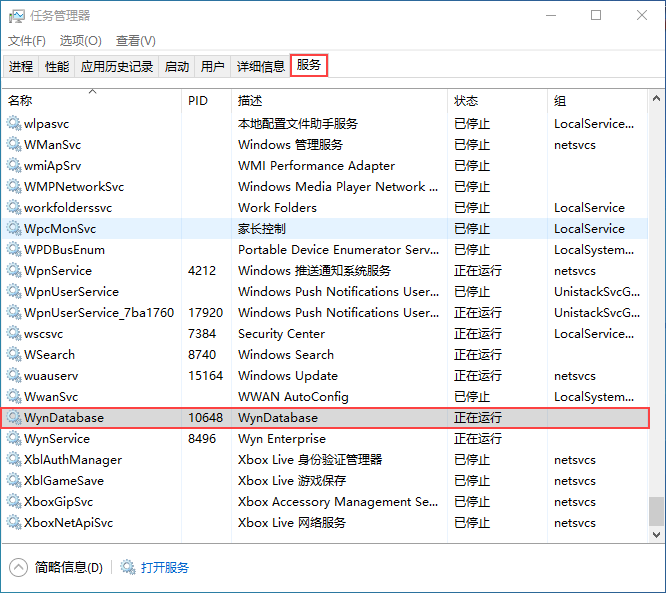The height and width of the screenshot is (593, 666).
Task: Switch to the 用户 tab
Action: click(212, 66)
